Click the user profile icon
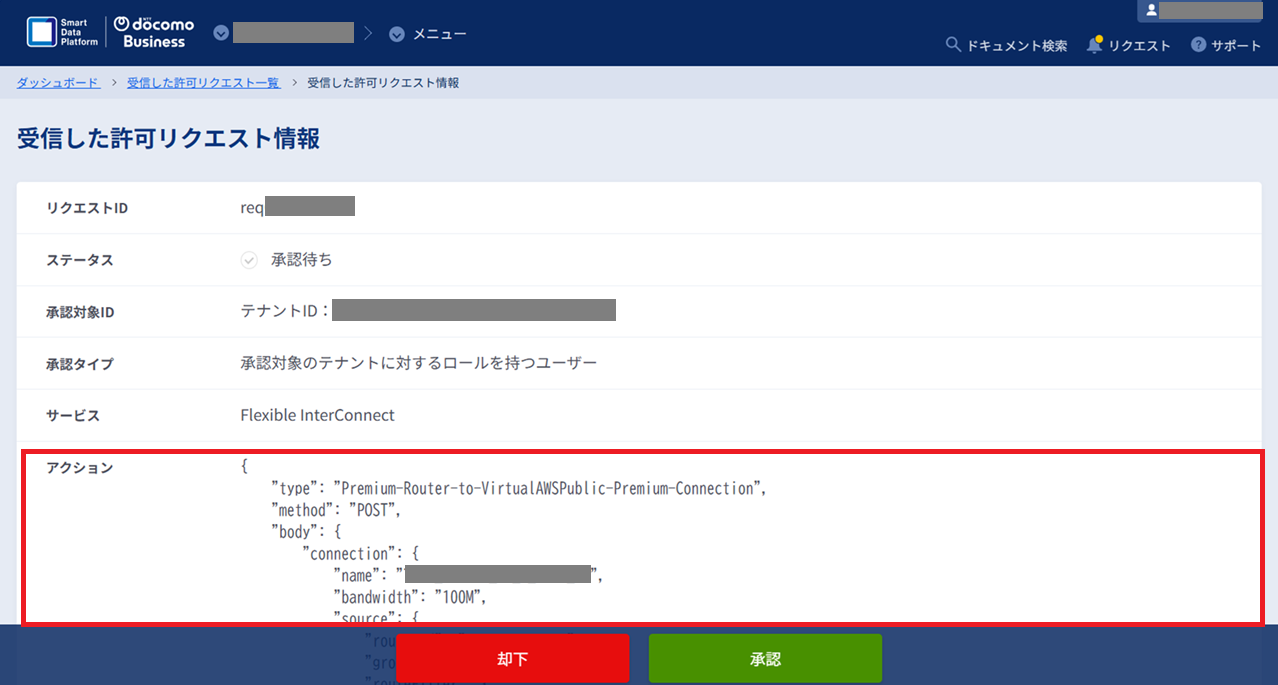1278x685 pixels. click(x=1151, y=10)
